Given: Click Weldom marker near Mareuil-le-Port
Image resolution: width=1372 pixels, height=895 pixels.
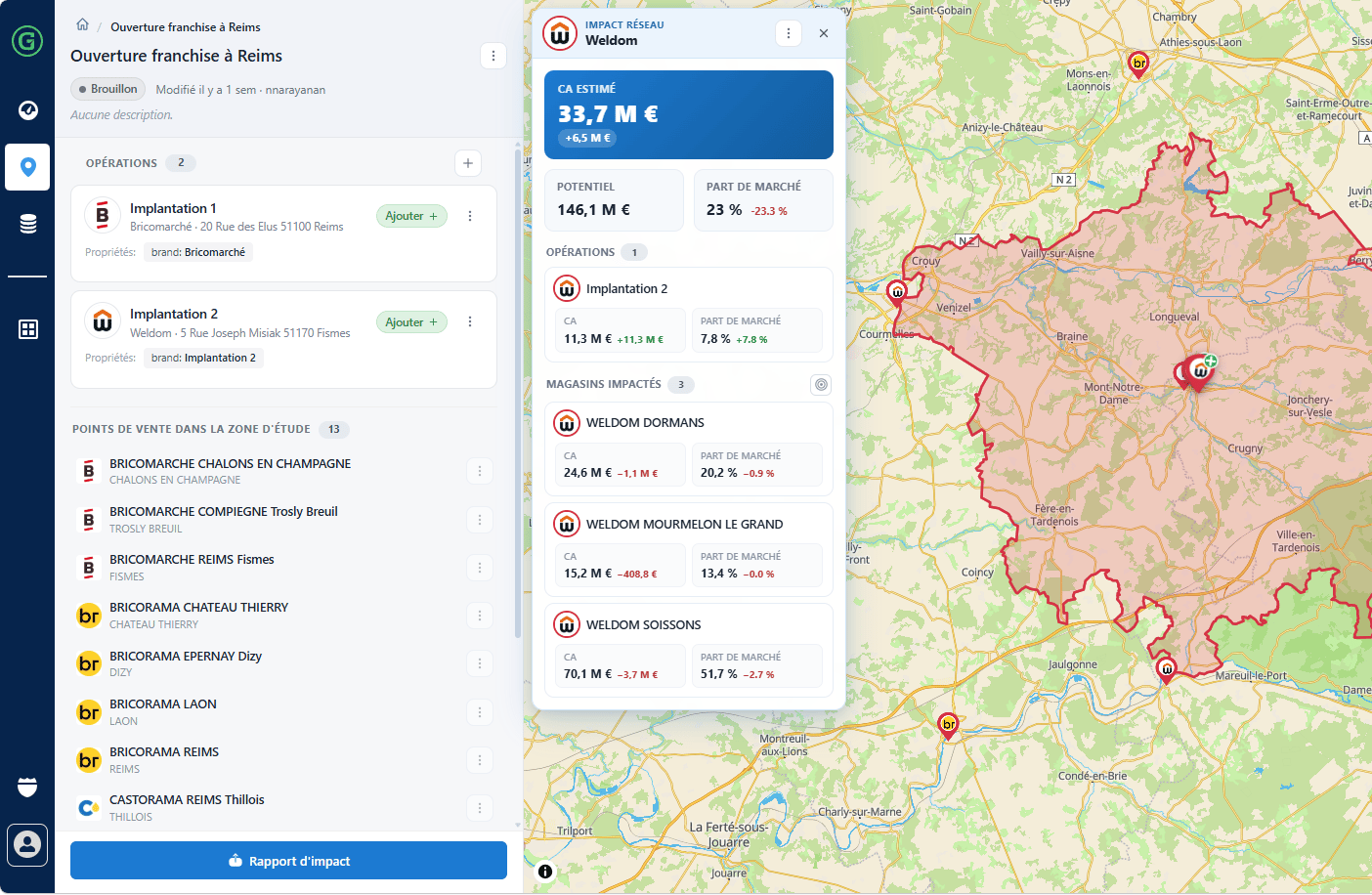Looking at the screenshot, I should click(1166, 670).
